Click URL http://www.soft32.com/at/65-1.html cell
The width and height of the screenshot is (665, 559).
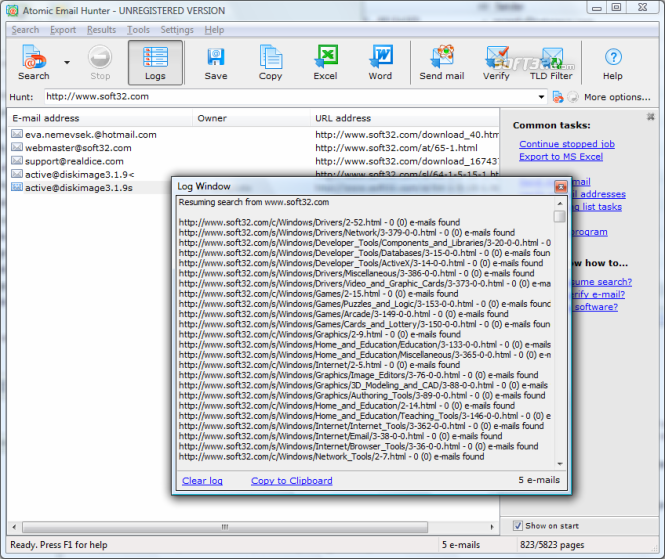396,148
